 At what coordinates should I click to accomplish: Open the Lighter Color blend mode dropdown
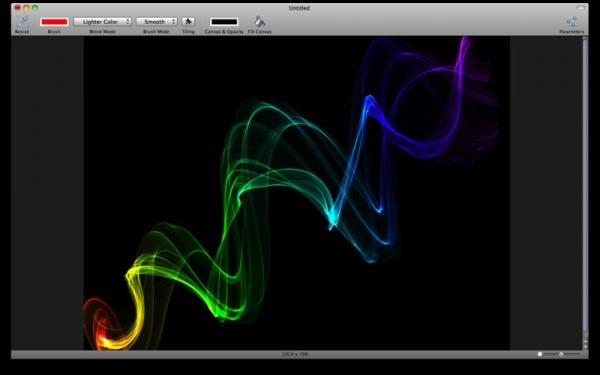(103, 22)
